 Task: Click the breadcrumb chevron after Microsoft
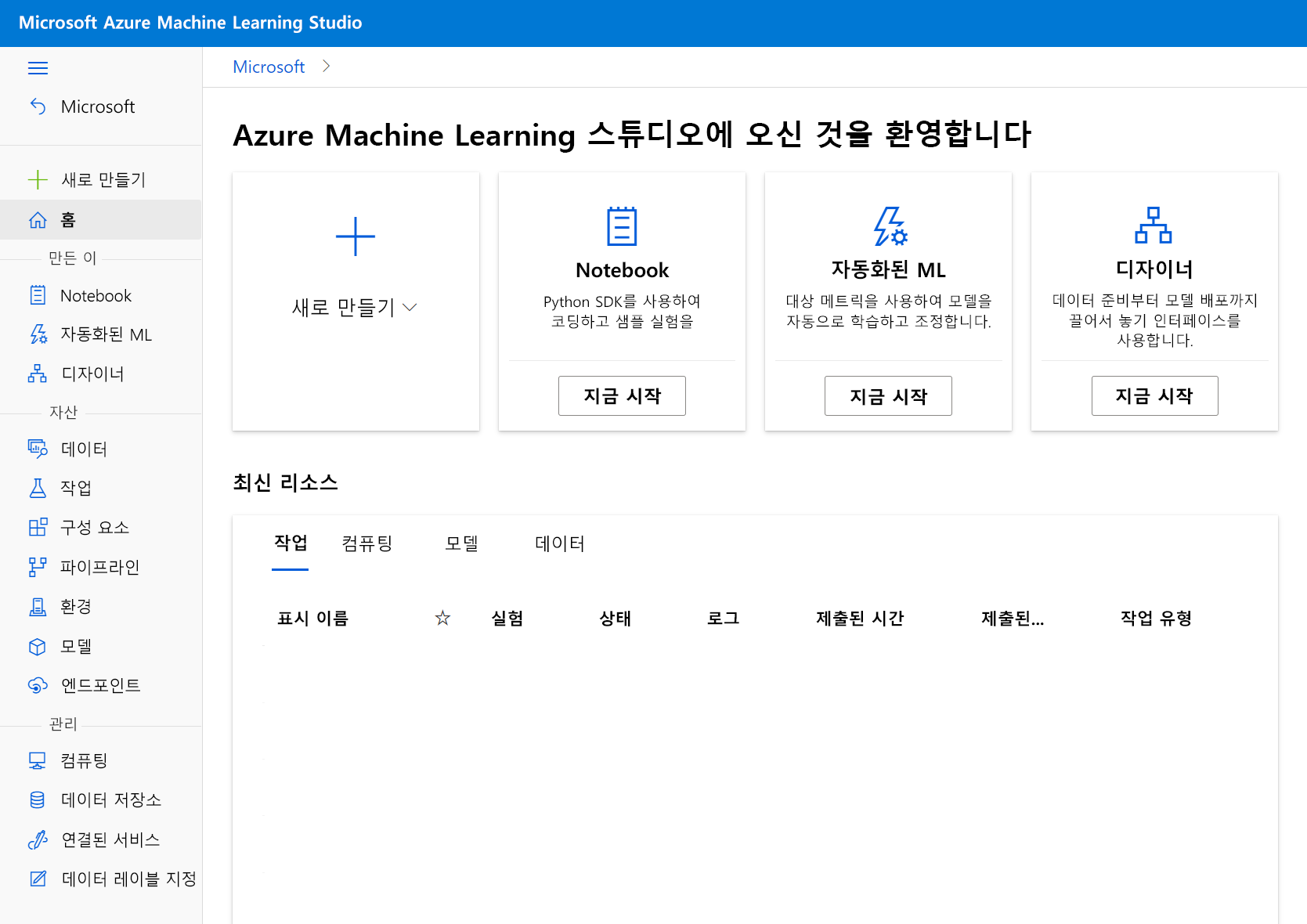tap(327, 67)
